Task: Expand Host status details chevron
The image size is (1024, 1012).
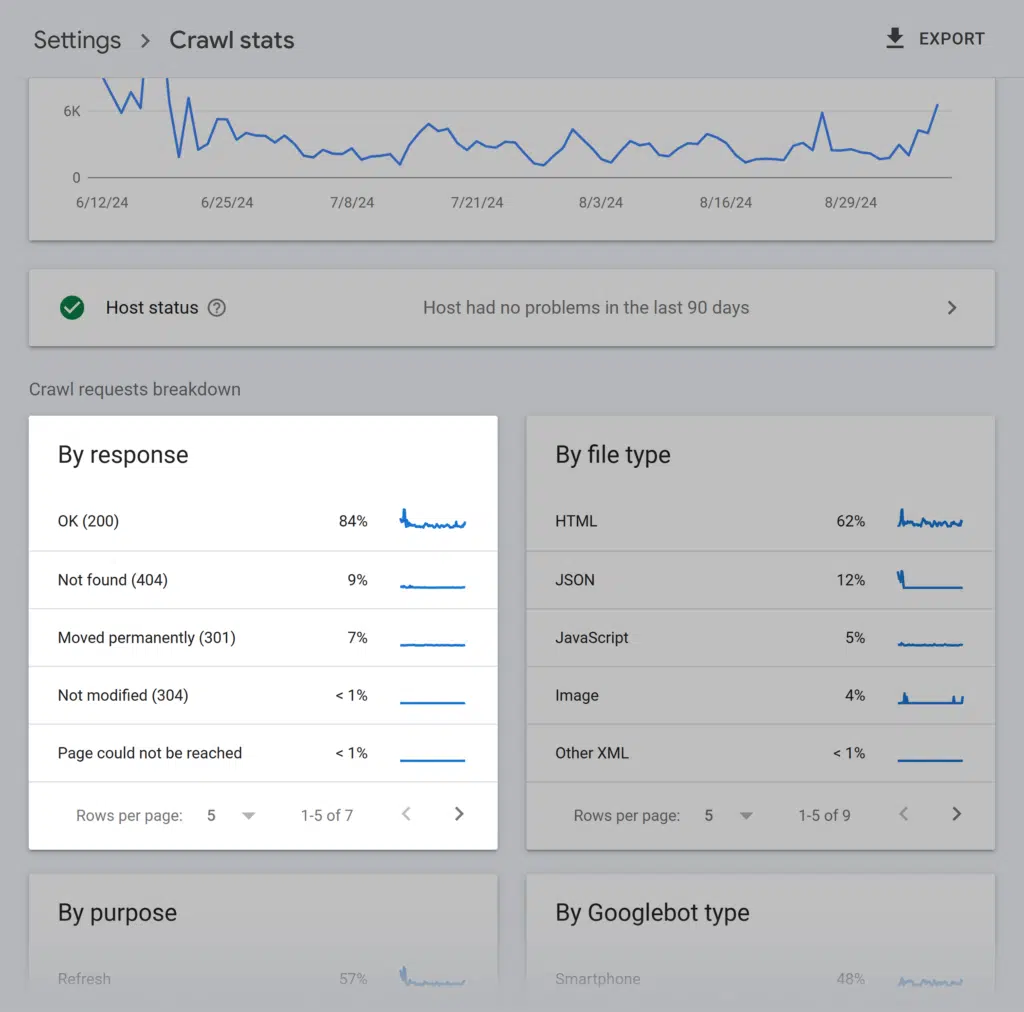Action: (951, 308)
